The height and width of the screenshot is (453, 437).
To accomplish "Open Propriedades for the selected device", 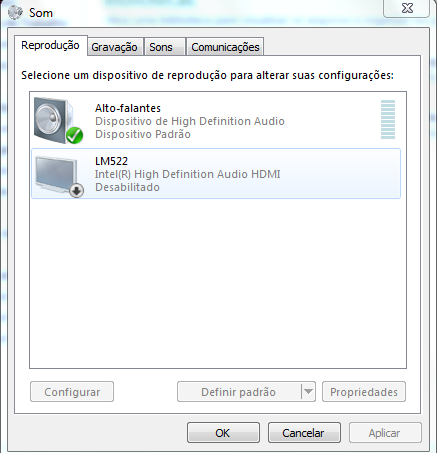I will pos(364,392).
